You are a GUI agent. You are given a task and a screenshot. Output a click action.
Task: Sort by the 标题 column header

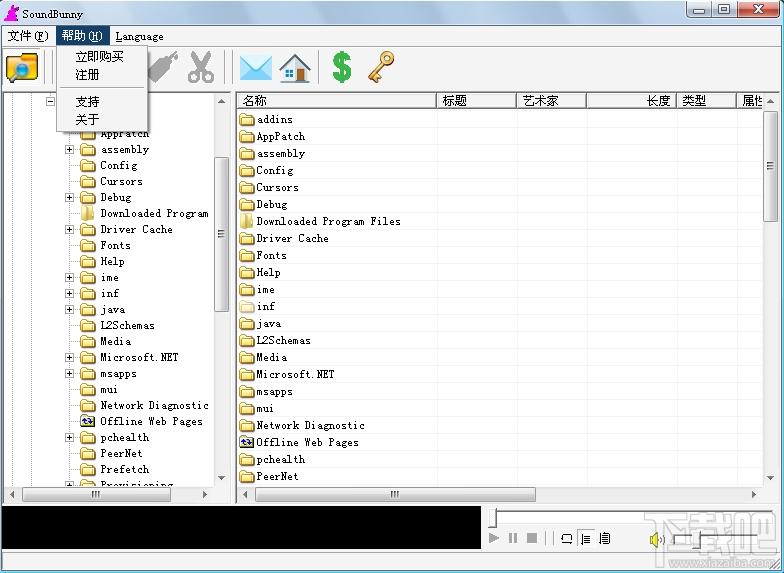pos(476,100)
